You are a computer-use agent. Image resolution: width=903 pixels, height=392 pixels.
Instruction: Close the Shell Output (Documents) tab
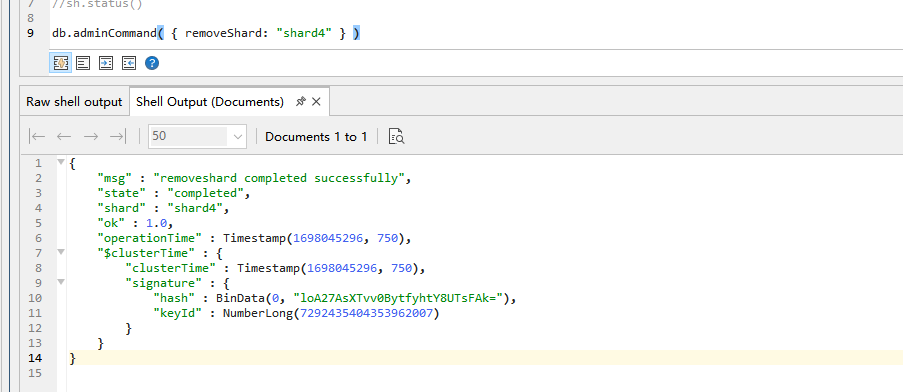tap(316, 102)
